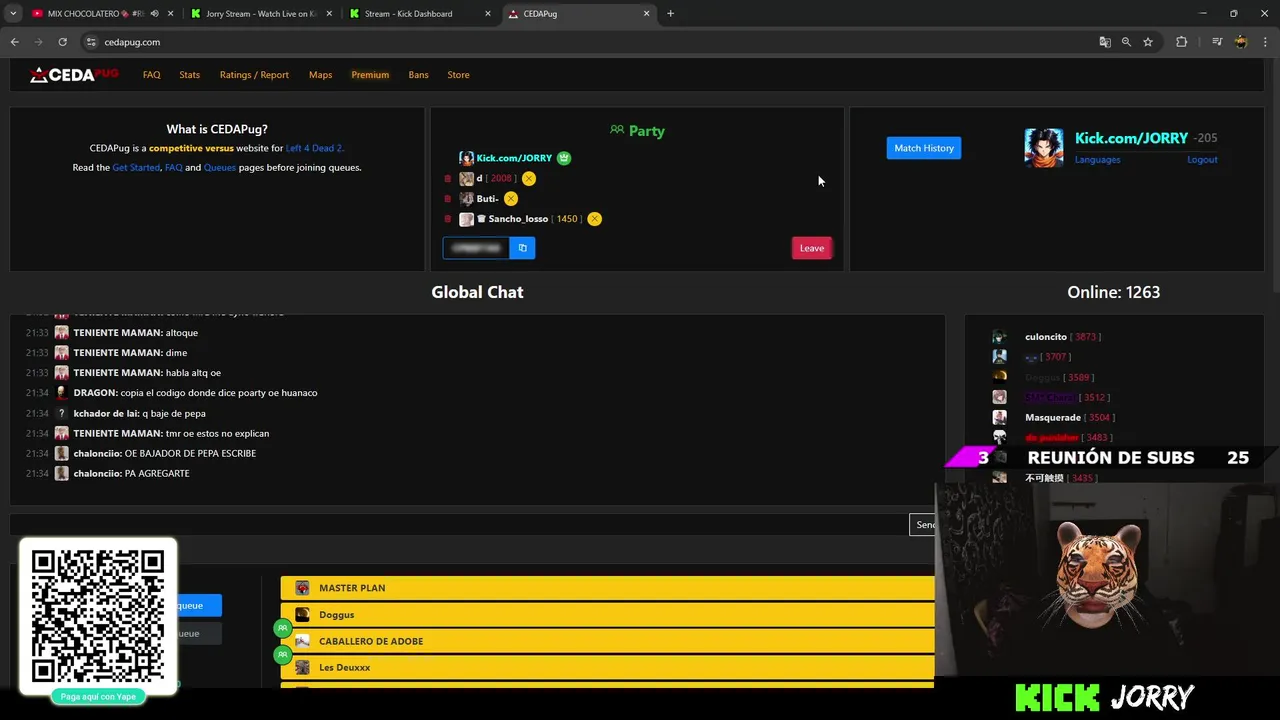
Task: Click culoncito in the online list
Action: [1046, 337]
